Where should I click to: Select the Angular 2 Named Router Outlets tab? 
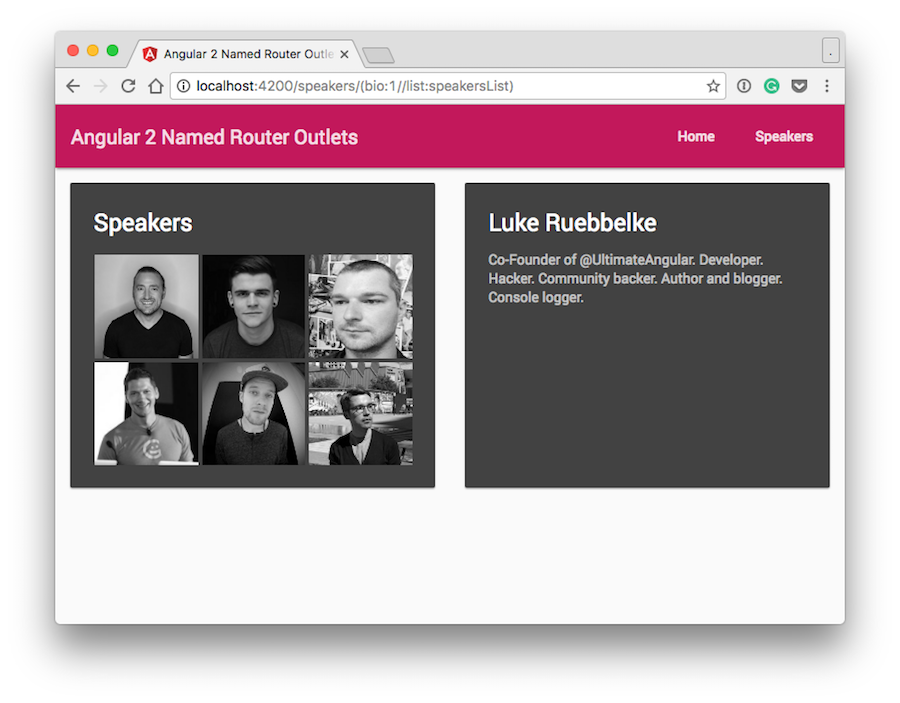(x=240, y=54)
